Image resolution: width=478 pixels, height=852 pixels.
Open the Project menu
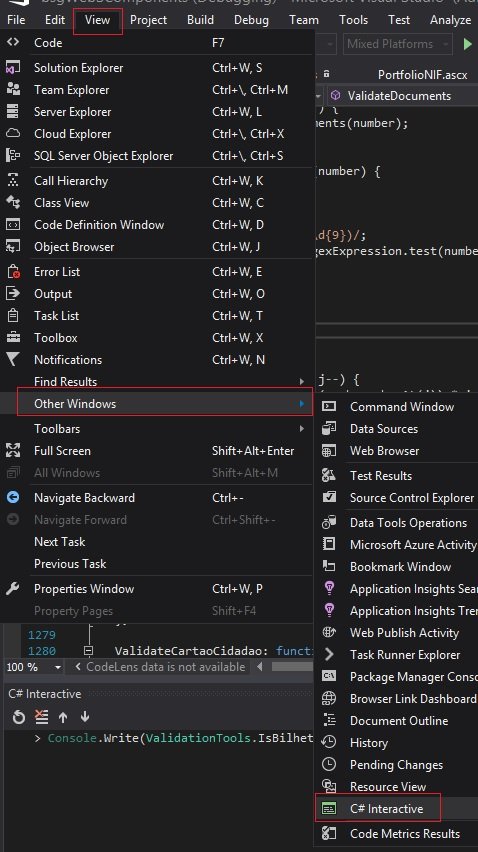point(148,20)
